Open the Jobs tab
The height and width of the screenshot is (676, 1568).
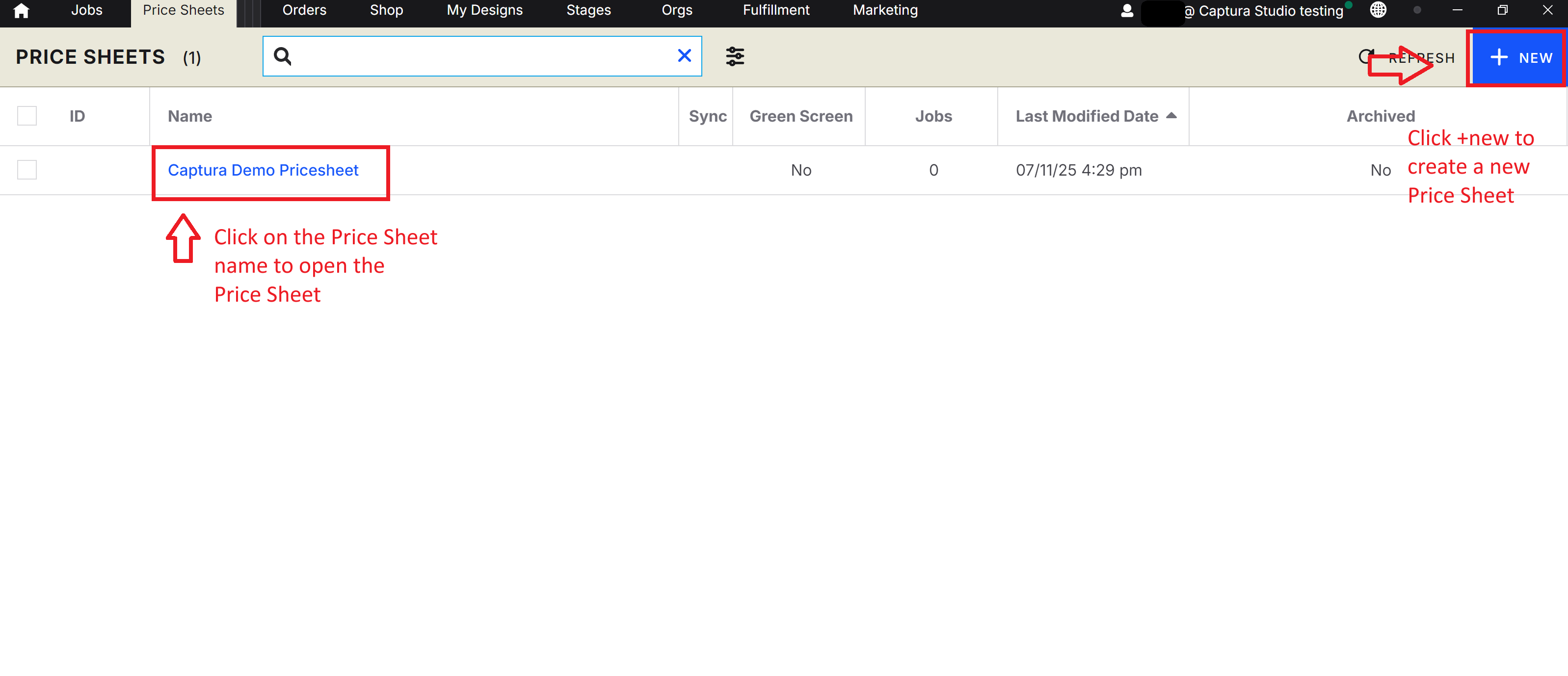(x=86, y=10)
